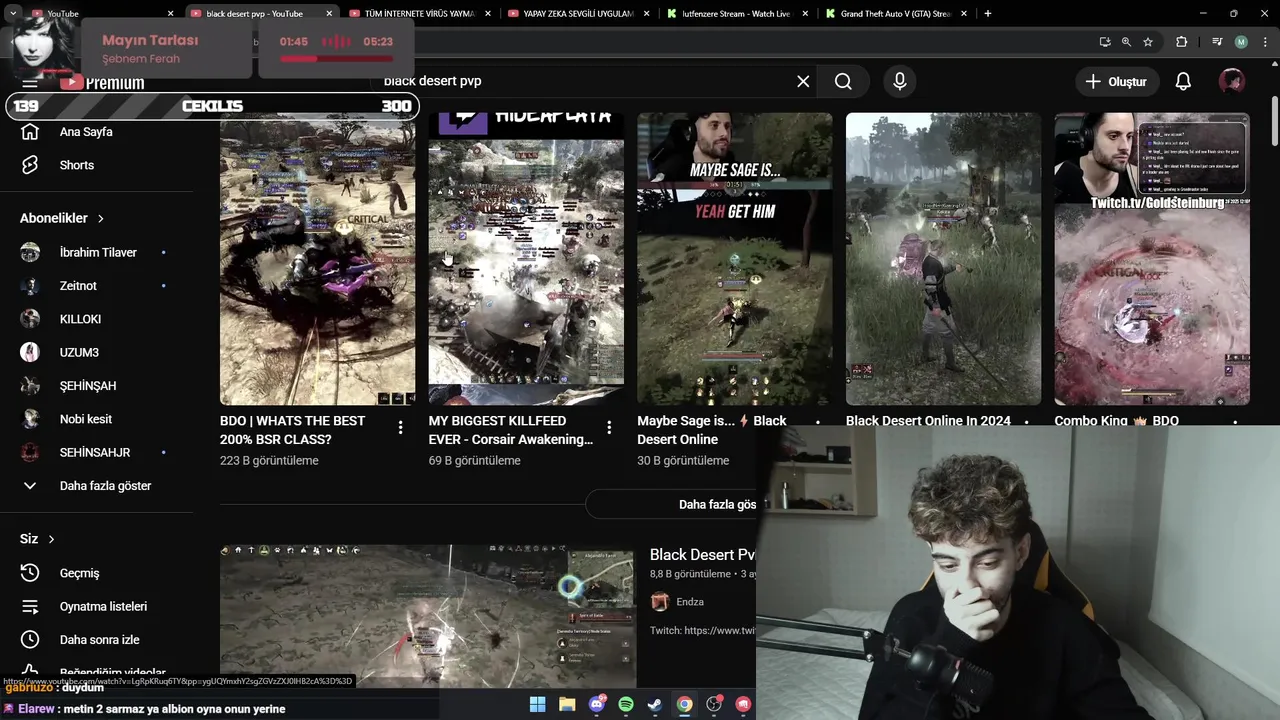Open BDO WHATS THE BEST 200% BSR thumbnail

click(317, 259)
